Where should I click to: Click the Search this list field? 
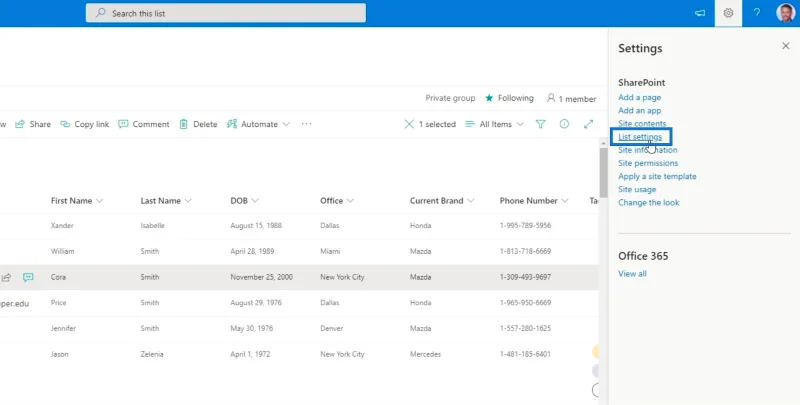(226, 13)
